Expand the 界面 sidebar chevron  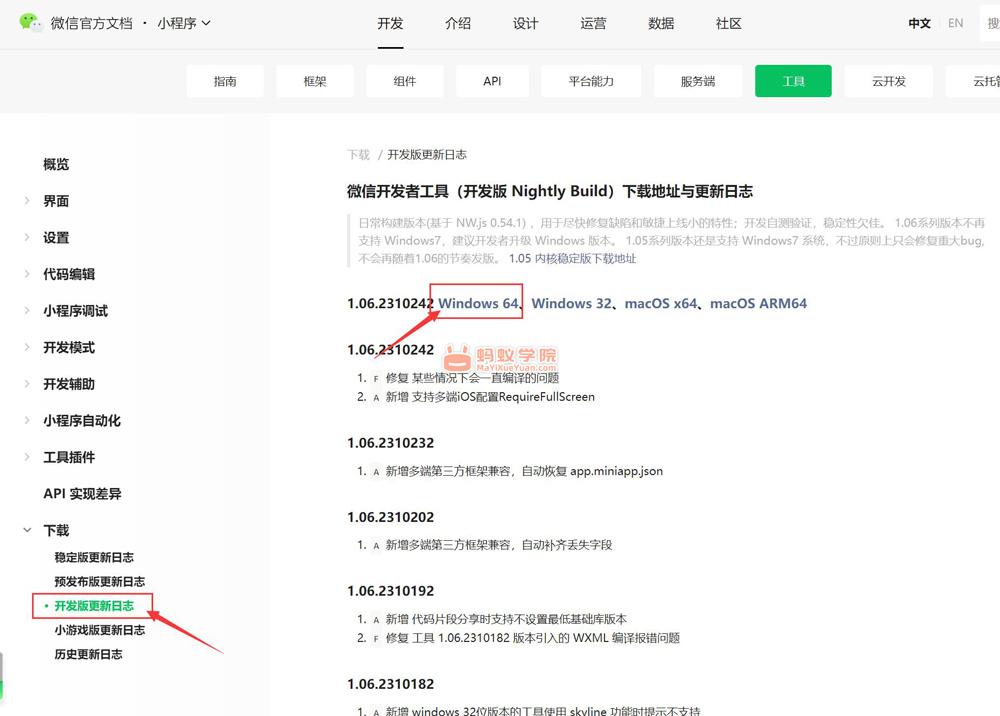tap(27, 201)
